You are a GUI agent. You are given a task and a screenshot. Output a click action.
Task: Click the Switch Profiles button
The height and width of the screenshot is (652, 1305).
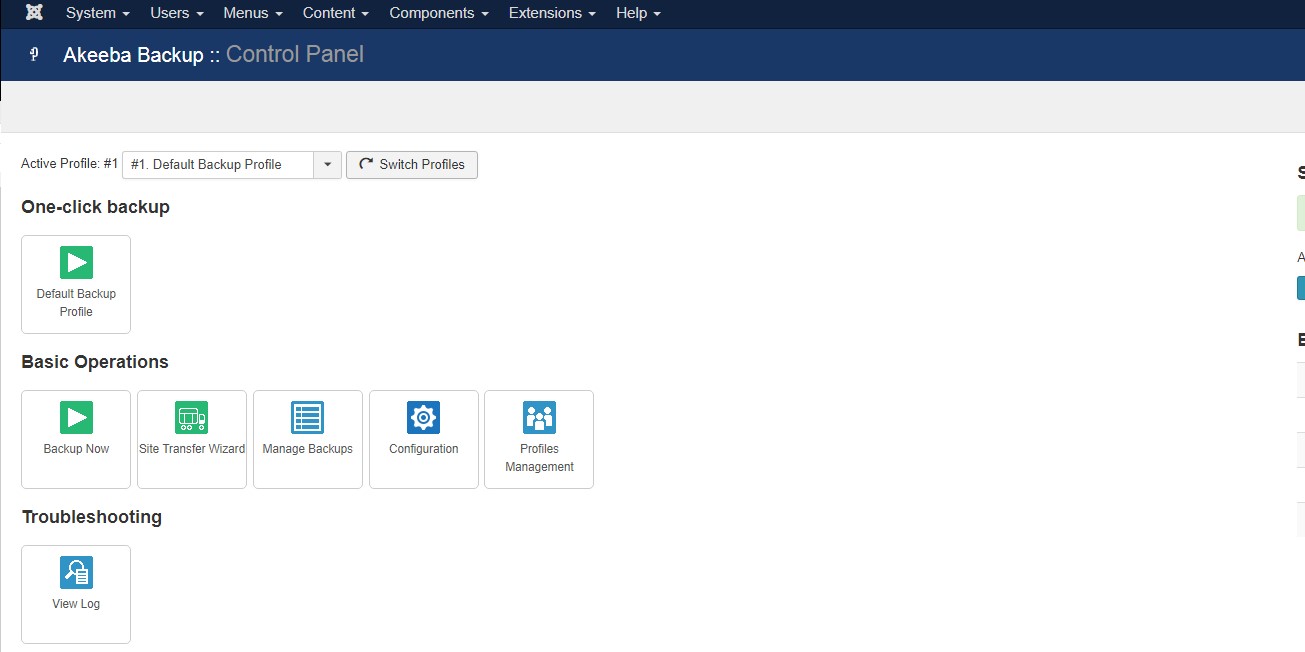pos(411,164)
